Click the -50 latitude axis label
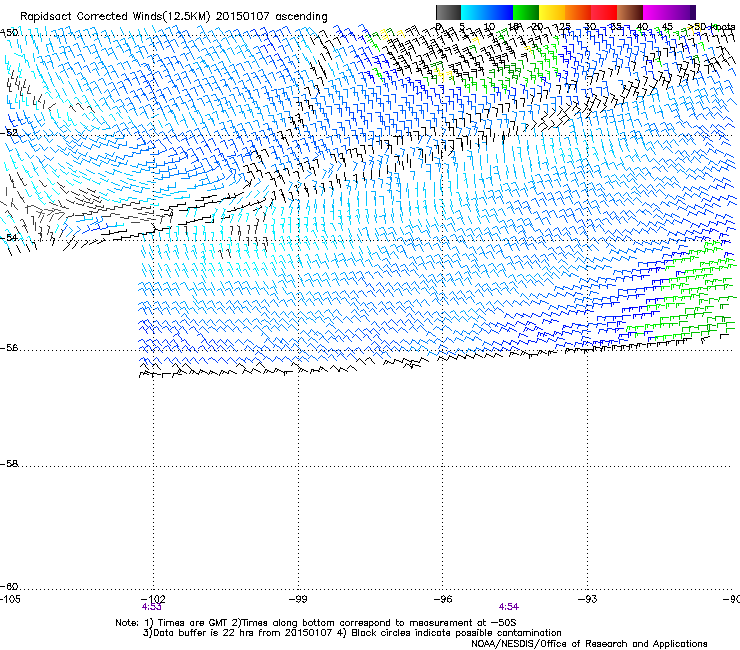Screen dimensions: 740x650 pyautogui.click(x=9, y=33)
